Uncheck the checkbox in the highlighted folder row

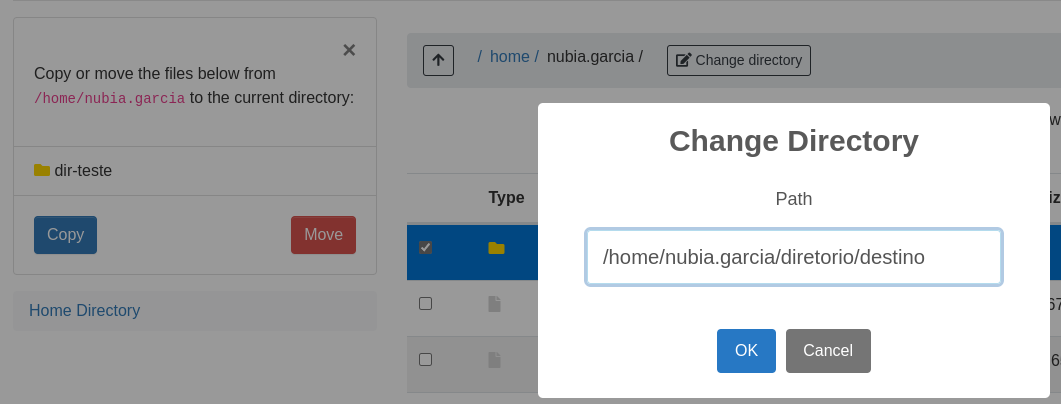(x=425, y=247)
